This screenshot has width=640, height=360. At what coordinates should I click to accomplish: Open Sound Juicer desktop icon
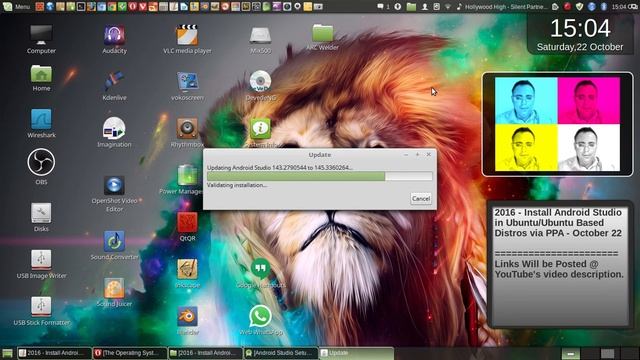click(114, 292)
